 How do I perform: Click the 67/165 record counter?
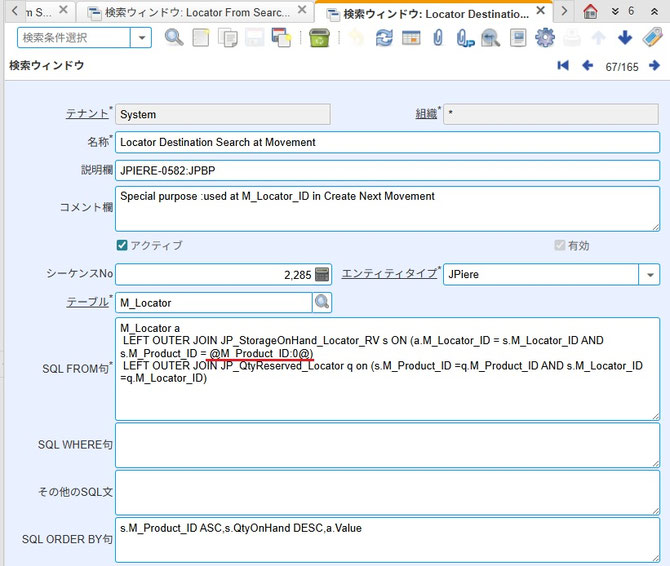(622, 67)
